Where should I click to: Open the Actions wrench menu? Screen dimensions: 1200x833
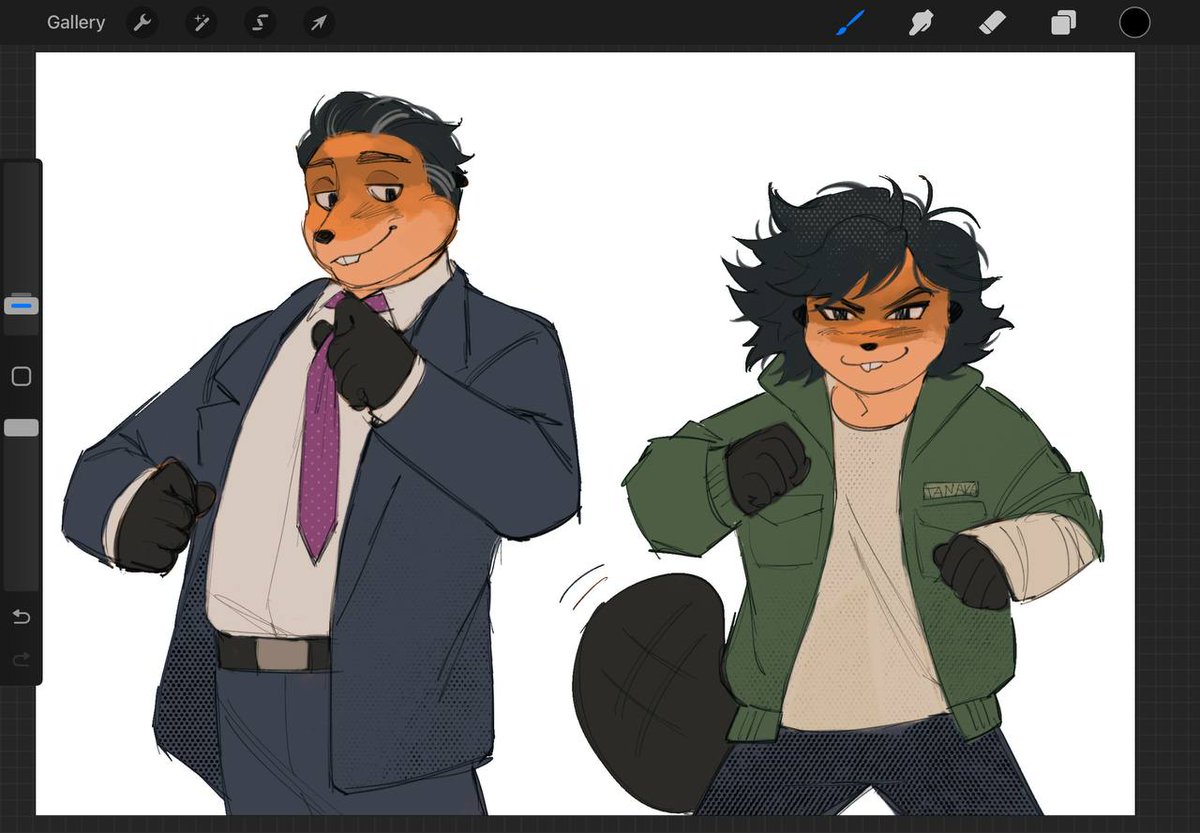[143, 22]
